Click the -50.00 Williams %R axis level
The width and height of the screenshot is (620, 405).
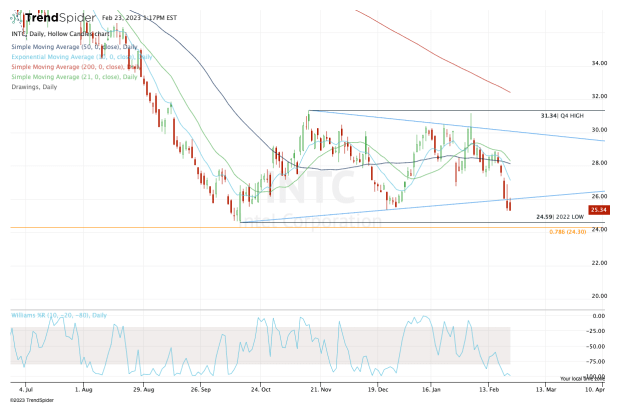pyautogui.click(x=599, y=345)
